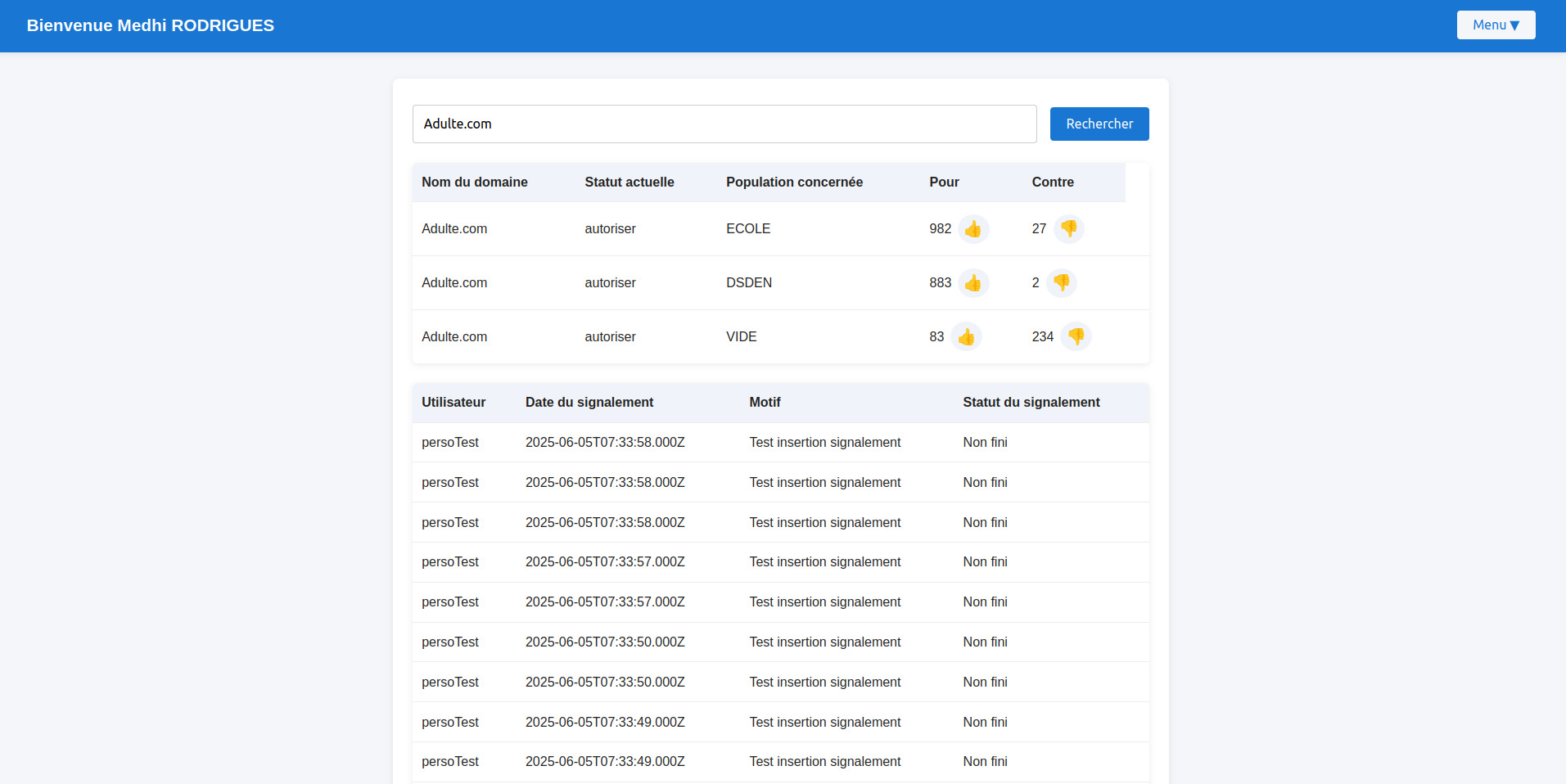Image resolution: width=1566 pixels, height=784 pixels.
Task: Click thumbs down on DSDEN row
Action: click(x=1061, y=283)
